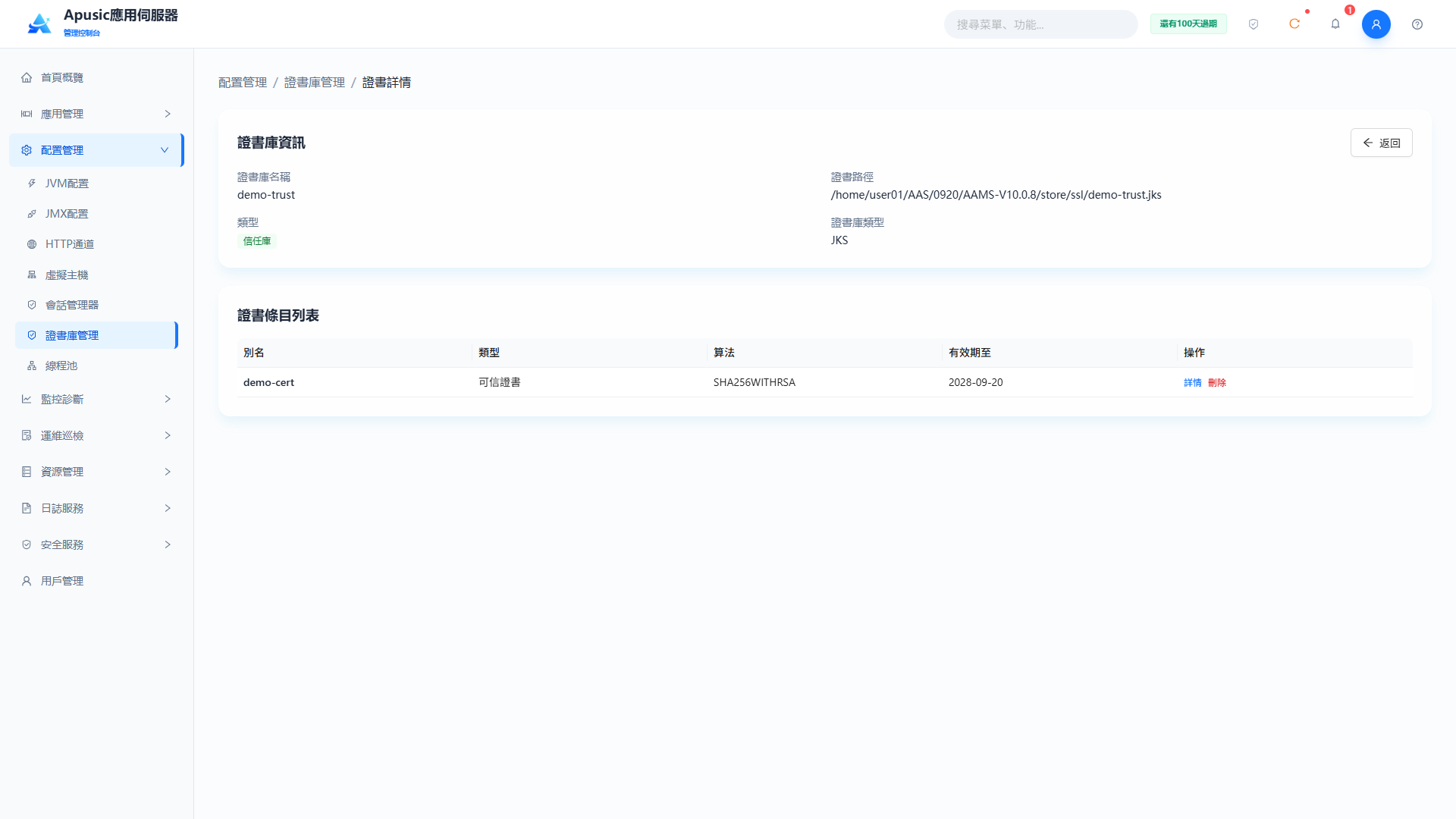Expand the 安全服務 menu
Viewport: 1456px width, 819px height.
[96, 544]
